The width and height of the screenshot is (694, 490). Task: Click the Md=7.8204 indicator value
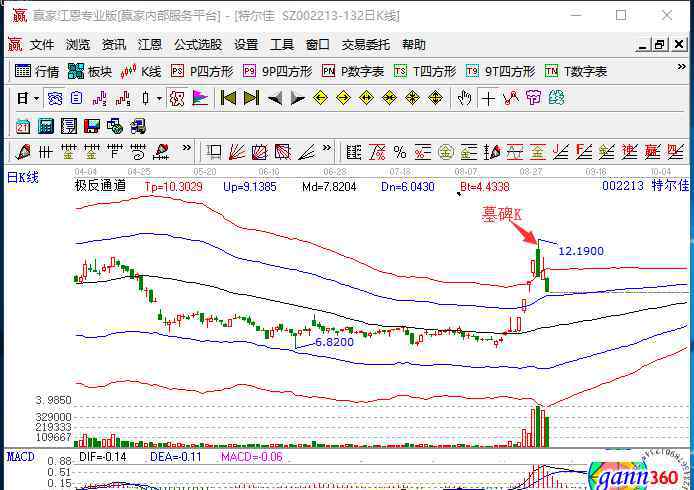(x=329, y=187)
